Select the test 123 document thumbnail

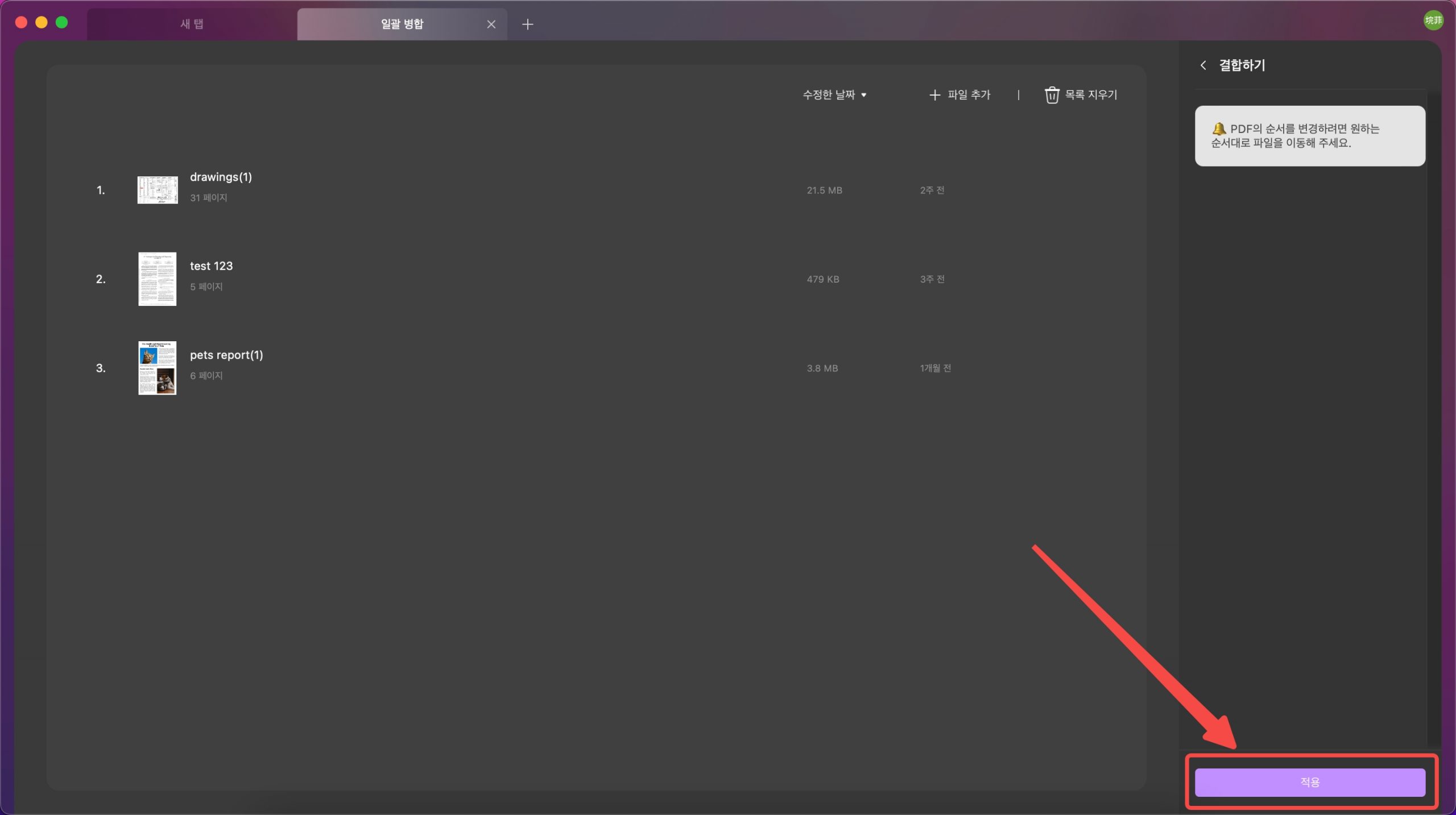[x=158, y=279]
